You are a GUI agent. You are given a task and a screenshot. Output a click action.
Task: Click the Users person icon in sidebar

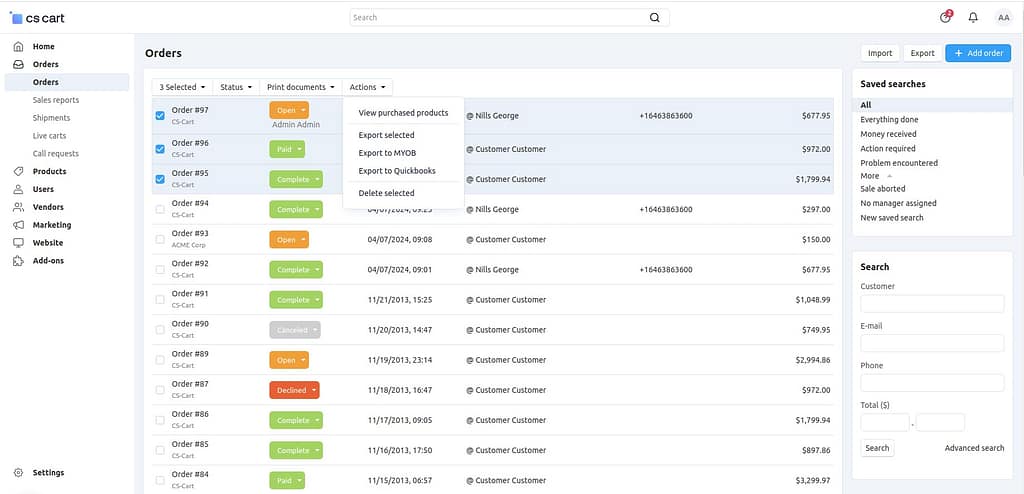(x=18, y=189)
